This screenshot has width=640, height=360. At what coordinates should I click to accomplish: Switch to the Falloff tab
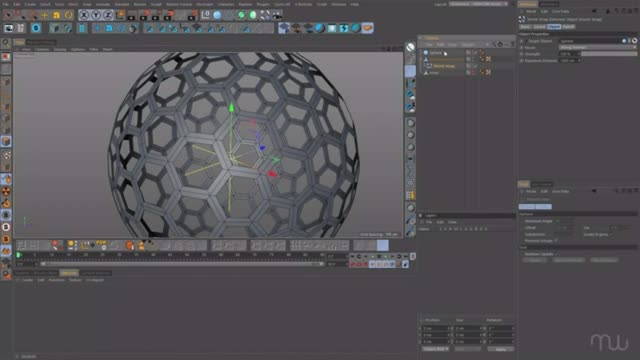tap(568, 27)
